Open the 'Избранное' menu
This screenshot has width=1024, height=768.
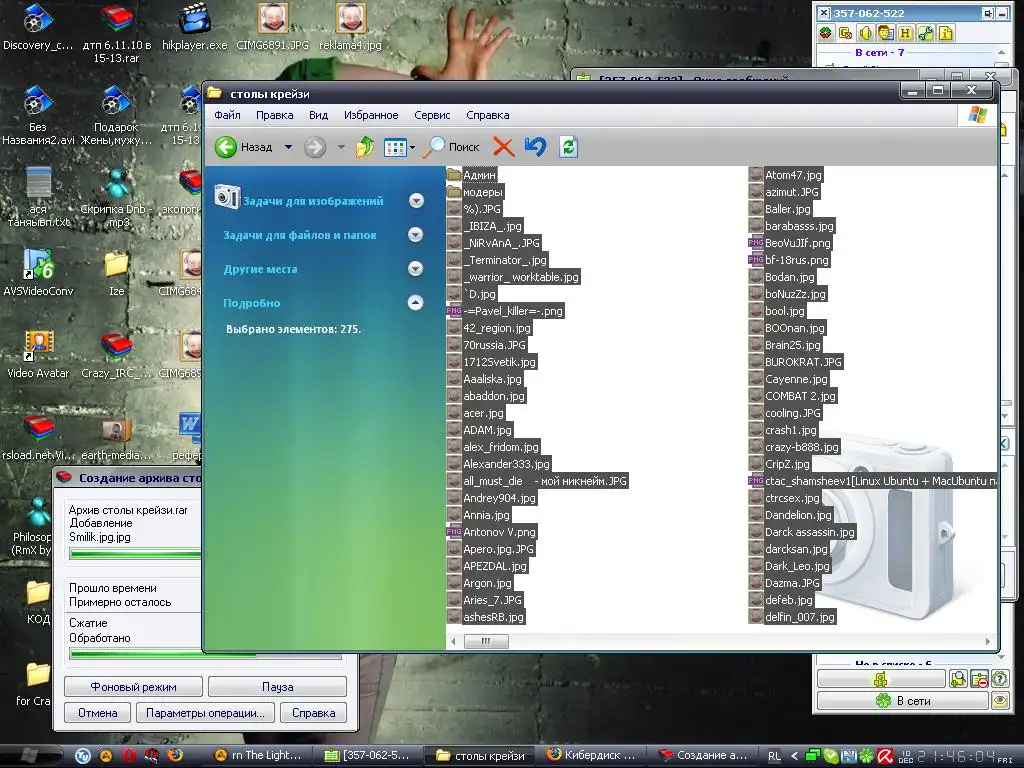pyautogui.click(x=370, y=115)
